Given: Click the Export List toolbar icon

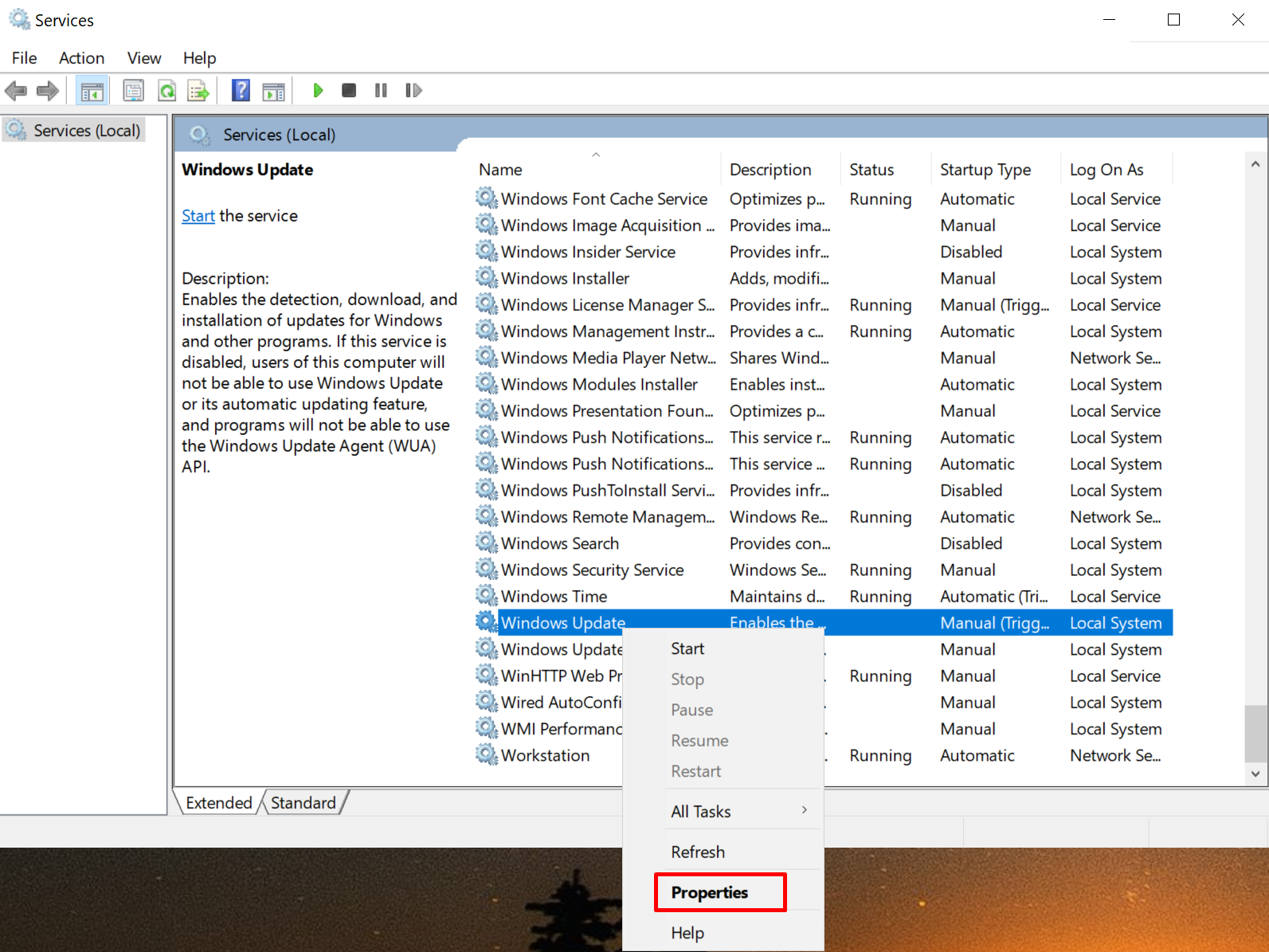Looking at the screenshot, I should coord(198,91).
